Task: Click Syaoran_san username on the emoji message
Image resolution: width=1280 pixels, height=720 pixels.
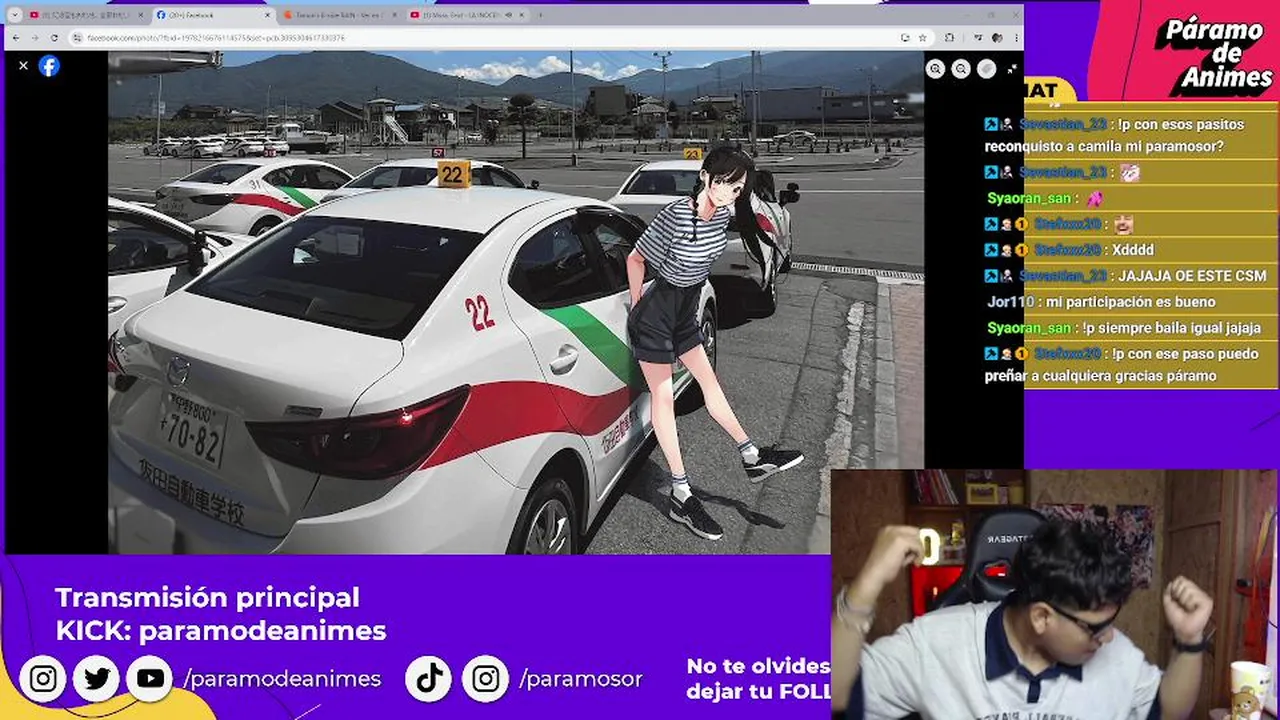Action: (1029, 198)
